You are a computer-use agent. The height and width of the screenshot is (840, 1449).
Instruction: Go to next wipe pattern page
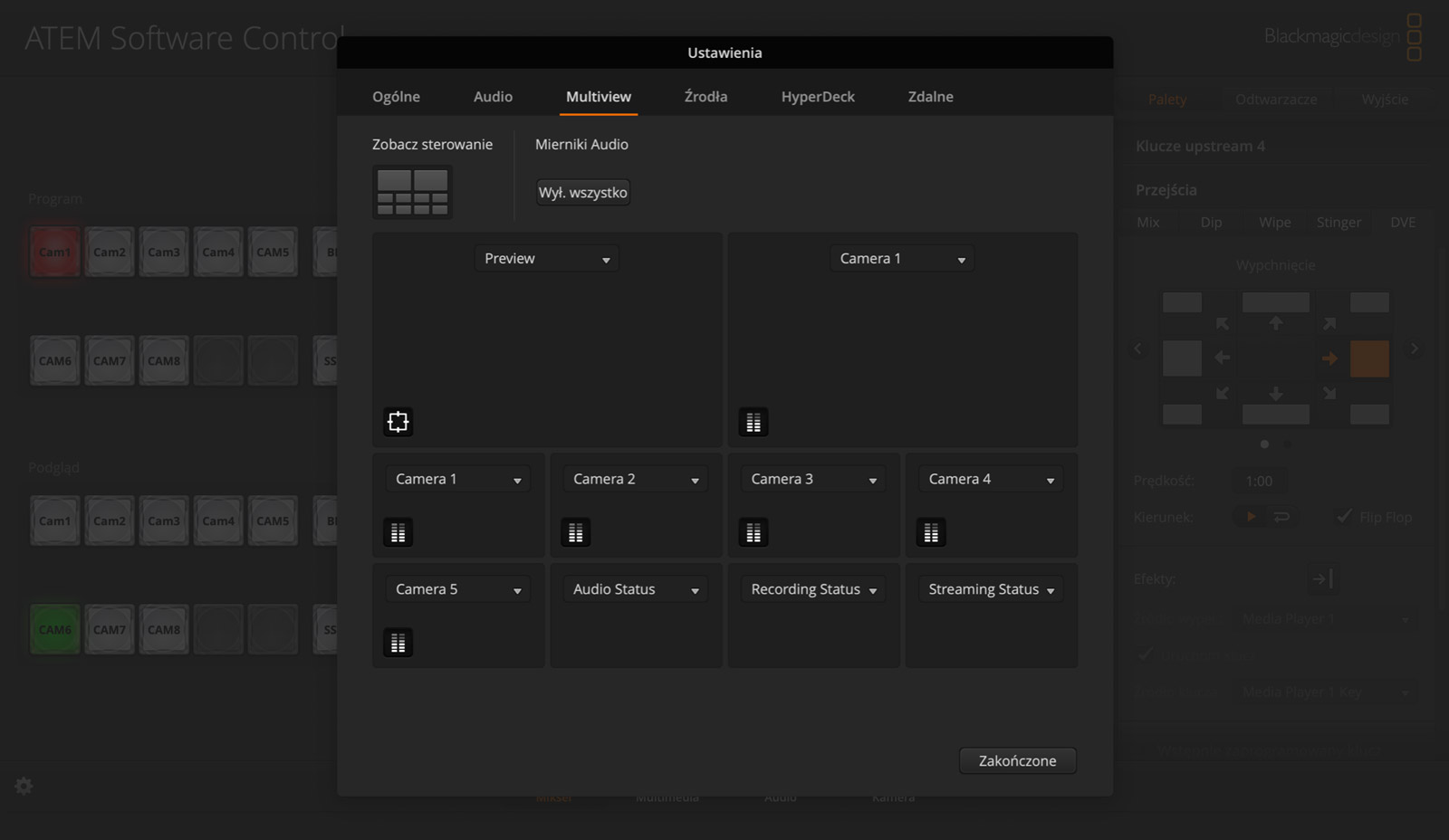coord(1414,348)
